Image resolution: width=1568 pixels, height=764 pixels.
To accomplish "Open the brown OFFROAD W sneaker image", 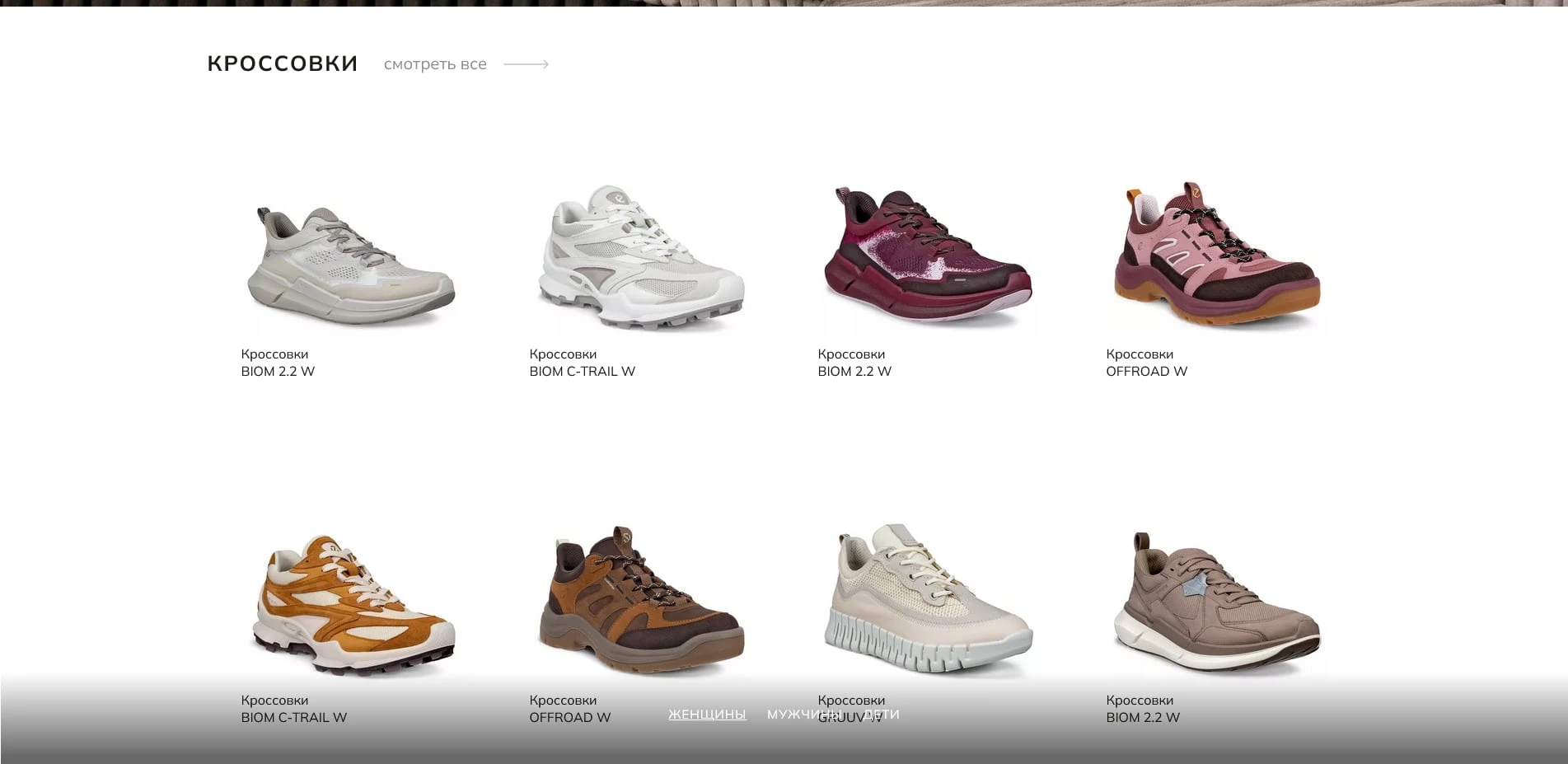I will pos(640,602).
